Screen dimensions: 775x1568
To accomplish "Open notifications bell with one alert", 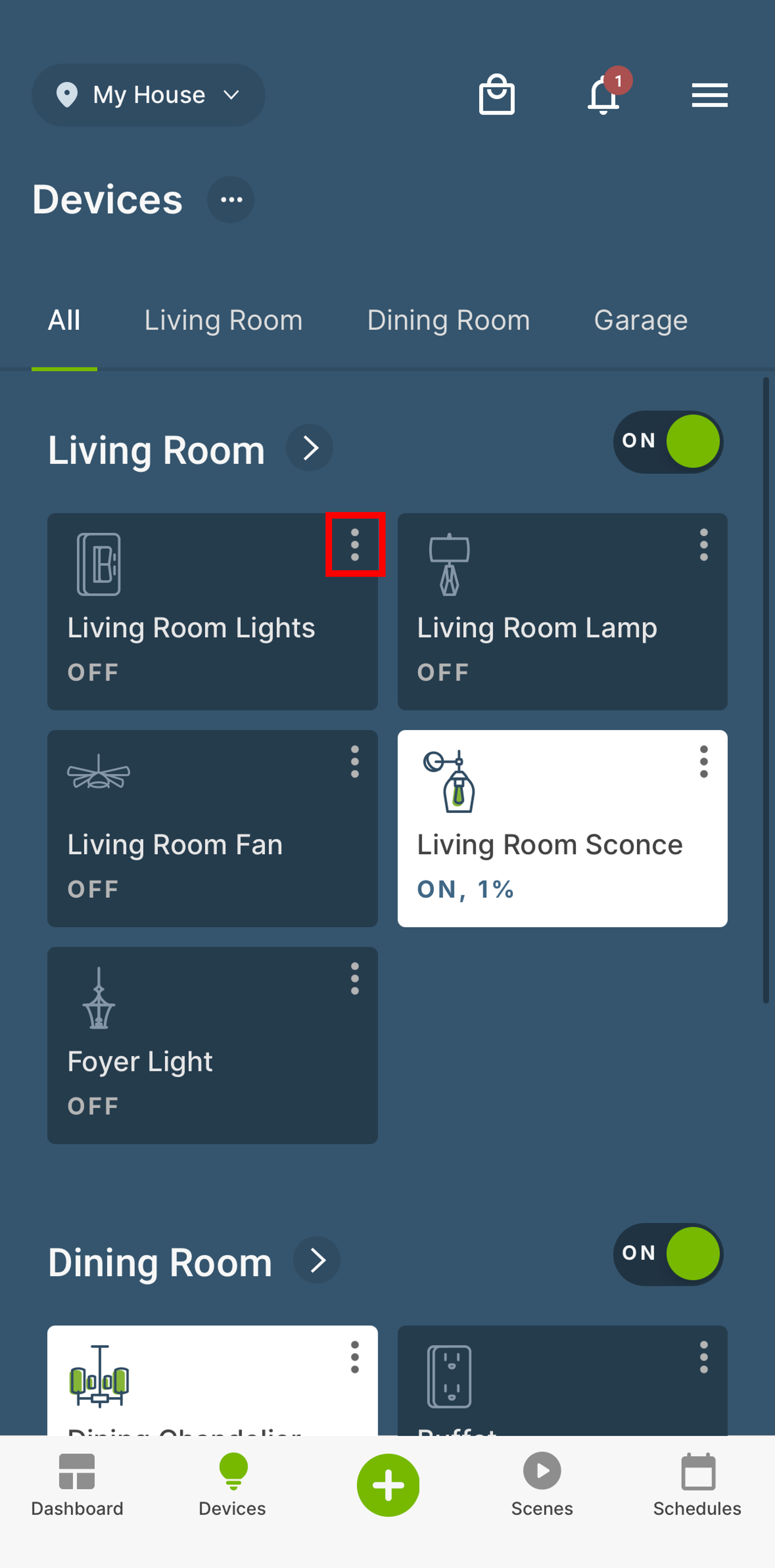I will pyautogui.click(x=605, y=93).
